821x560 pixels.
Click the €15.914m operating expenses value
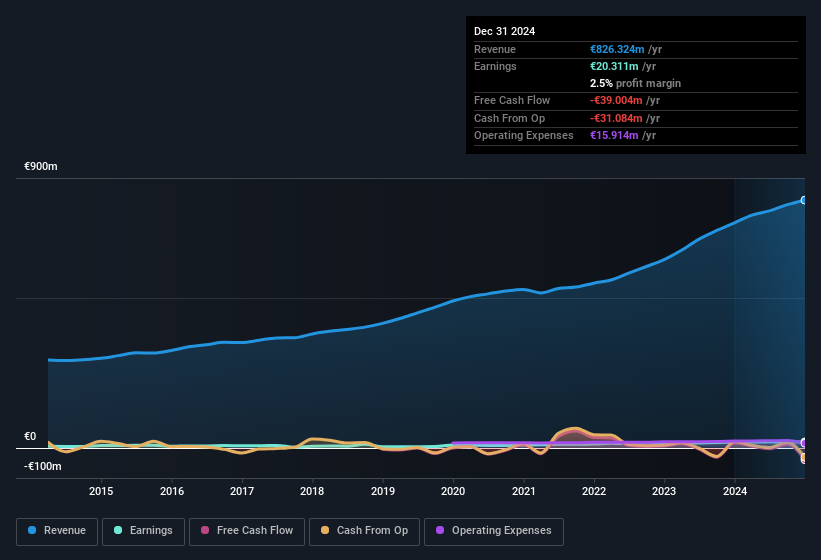[x=614, y=136]
